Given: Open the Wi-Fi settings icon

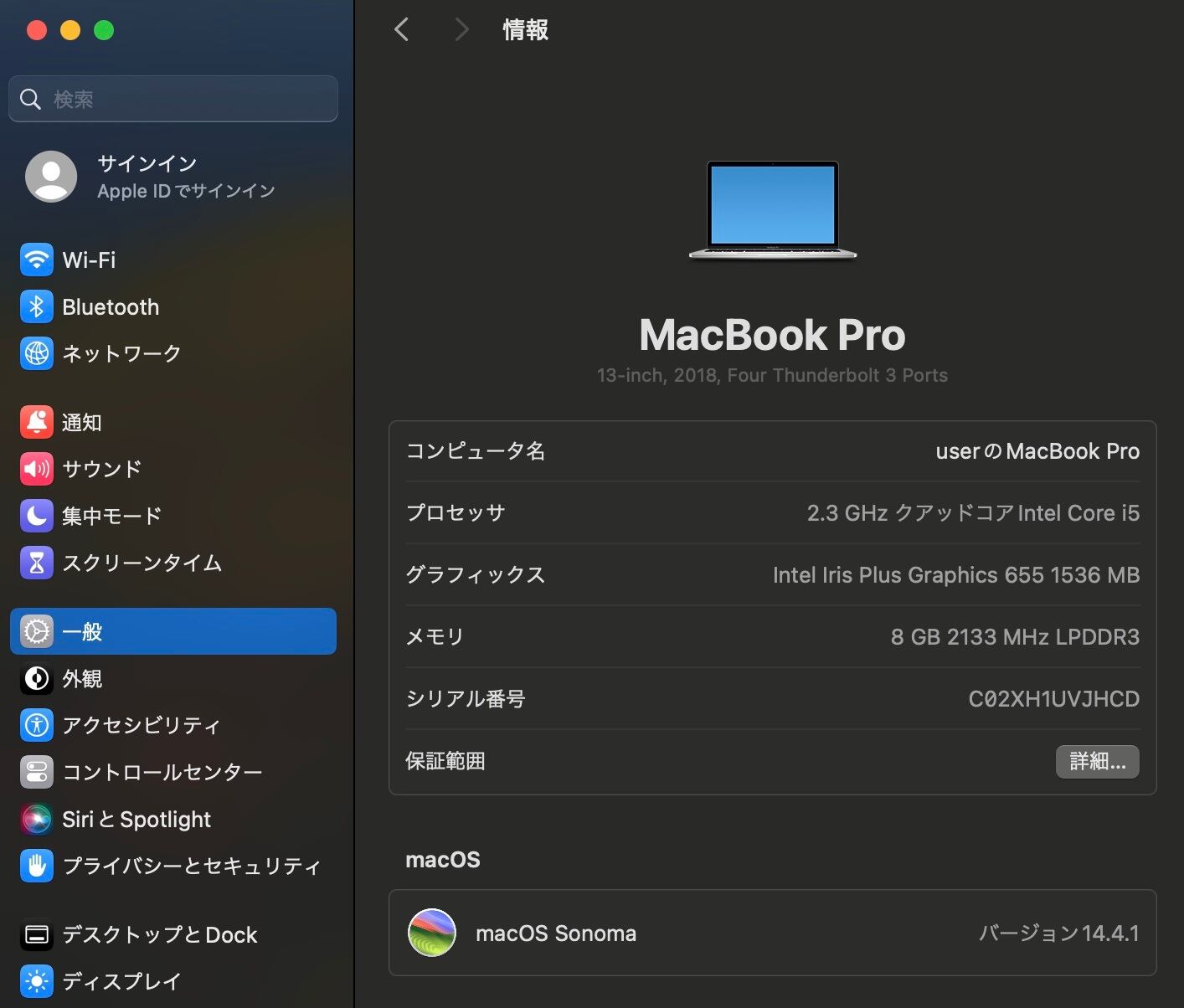Looking at the screenshot, I should click(x=36, y=260).
